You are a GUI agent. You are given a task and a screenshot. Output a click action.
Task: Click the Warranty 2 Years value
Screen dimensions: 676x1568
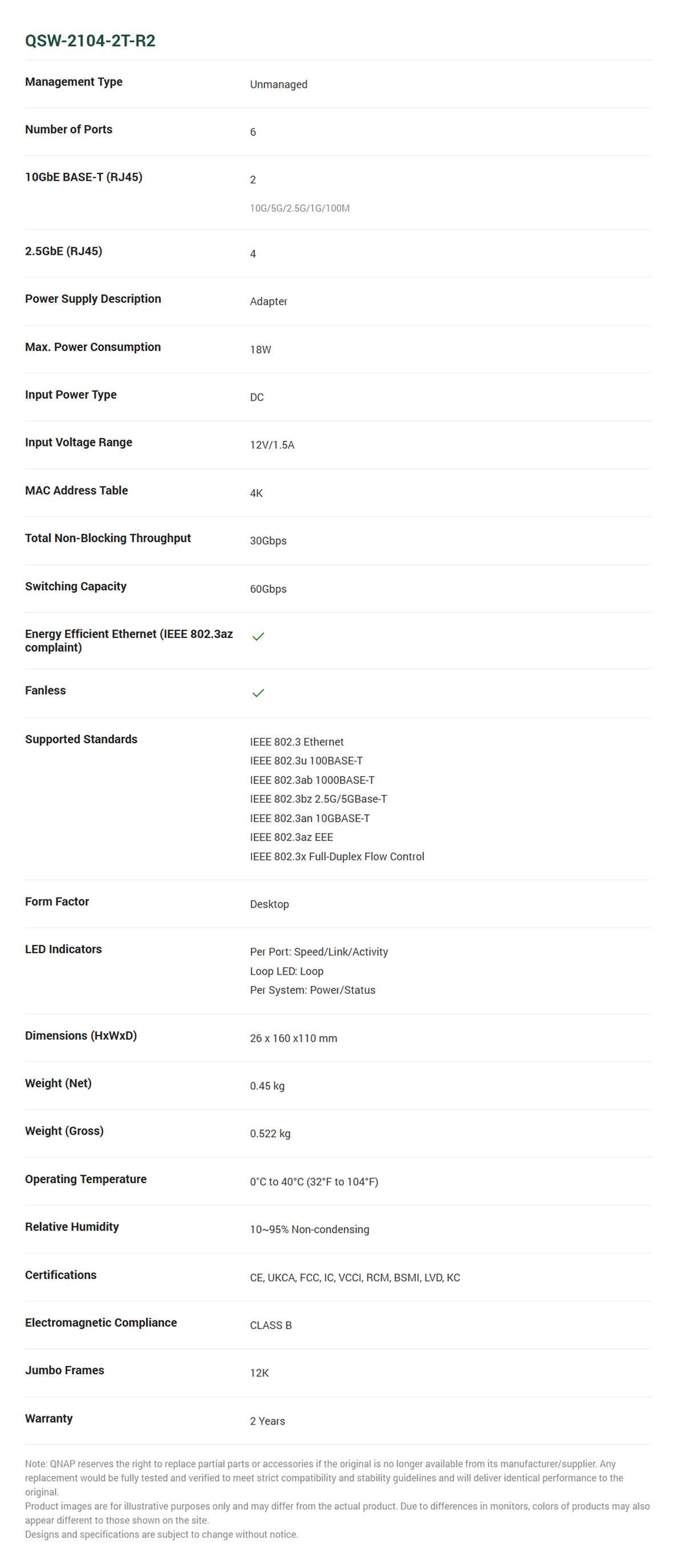(267, 1421)
